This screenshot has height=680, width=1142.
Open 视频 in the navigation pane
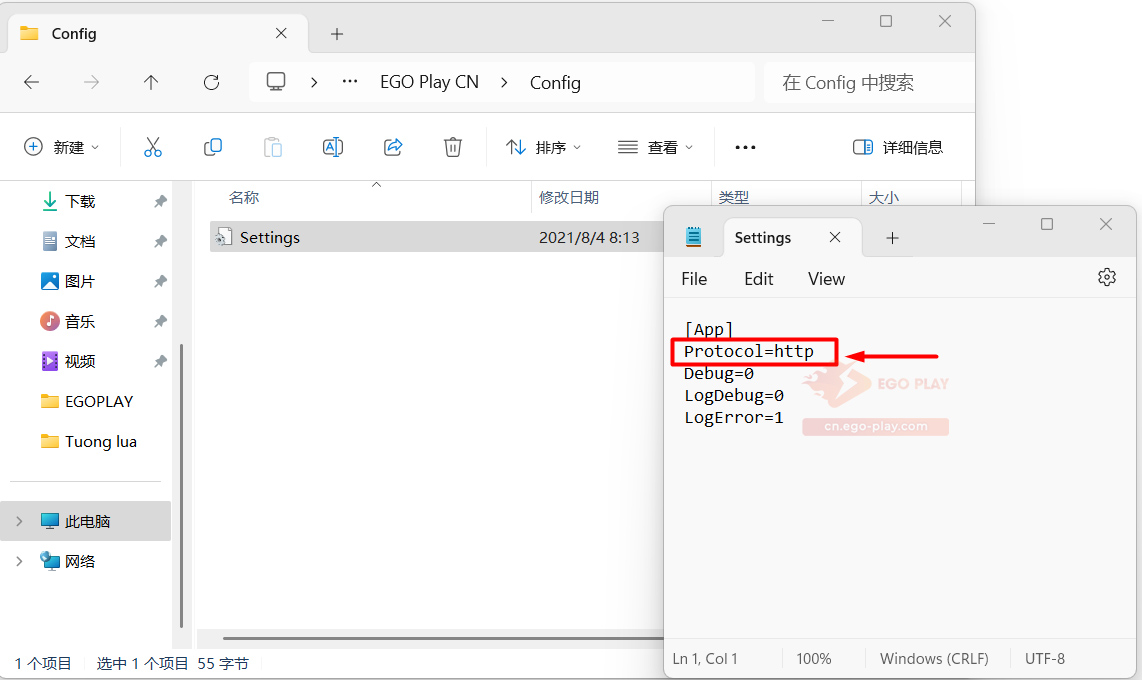[80, 361]
